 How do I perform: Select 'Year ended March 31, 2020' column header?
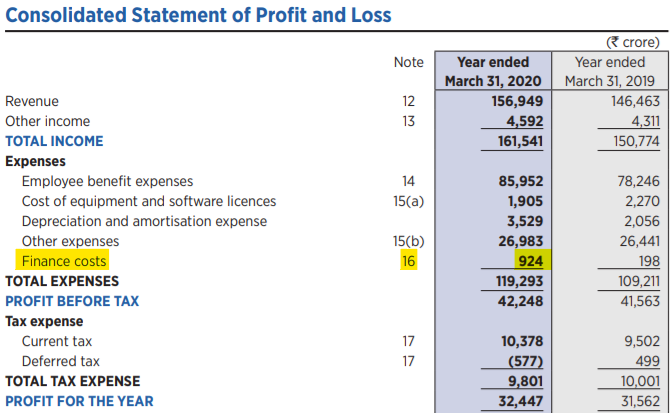[493, 72]
